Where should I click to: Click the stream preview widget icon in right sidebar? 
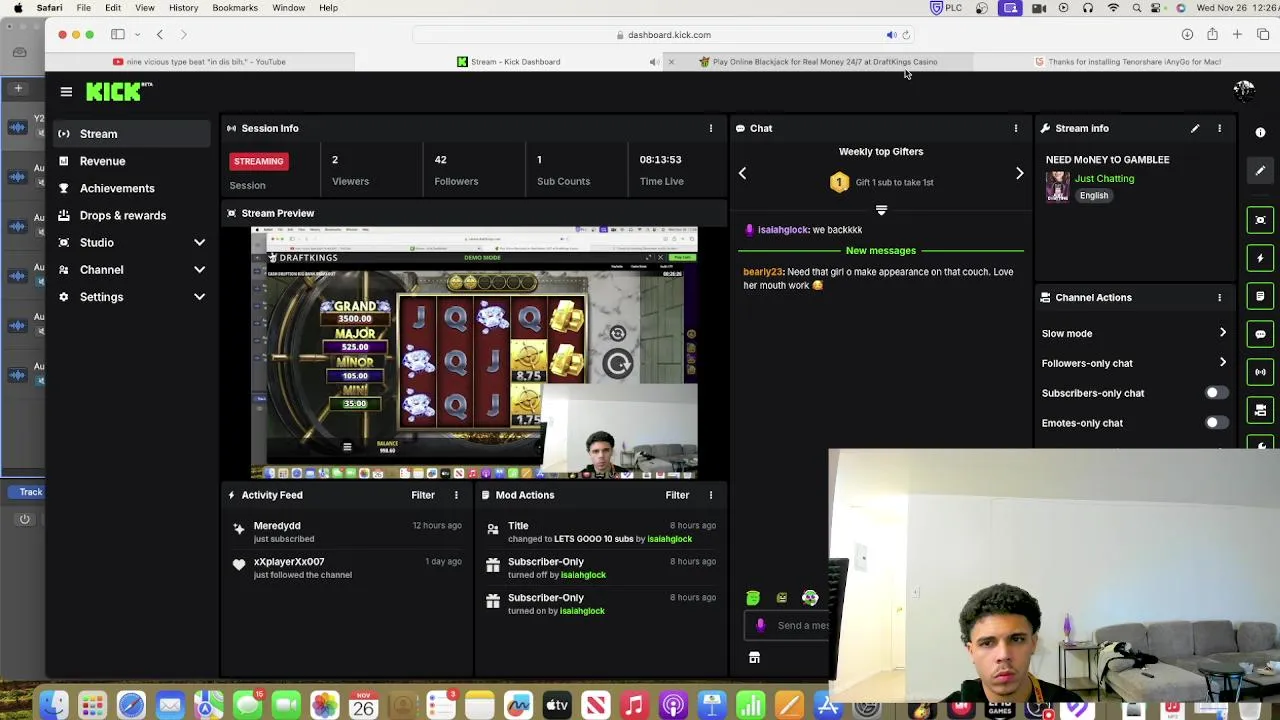1260,220
